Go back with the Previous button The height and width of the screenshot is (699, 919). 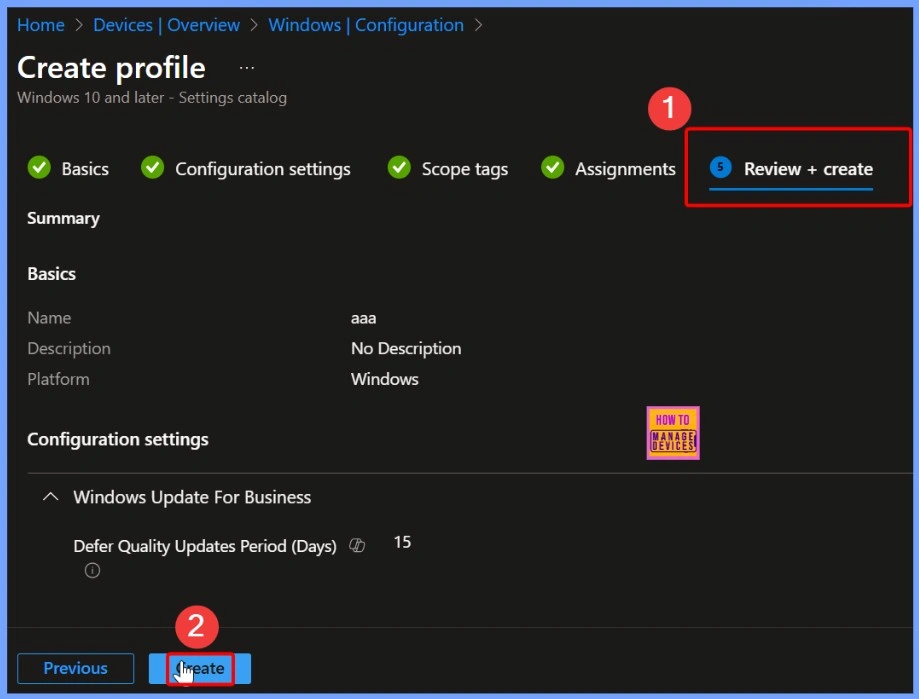(x=76, y=668)
